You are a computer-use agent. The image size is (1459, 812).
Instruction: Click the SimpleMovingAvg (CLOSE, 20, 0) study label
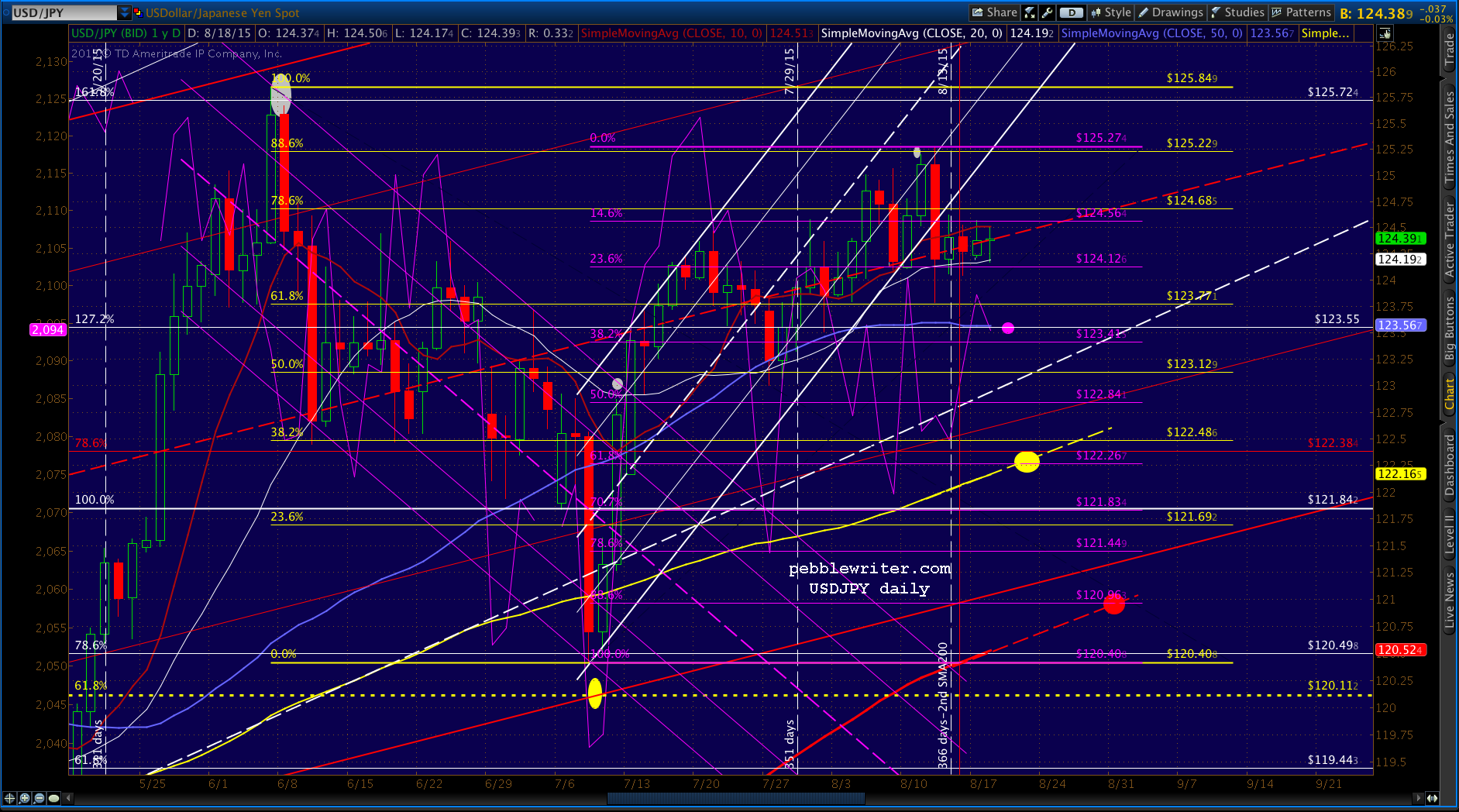click(911, 33)
